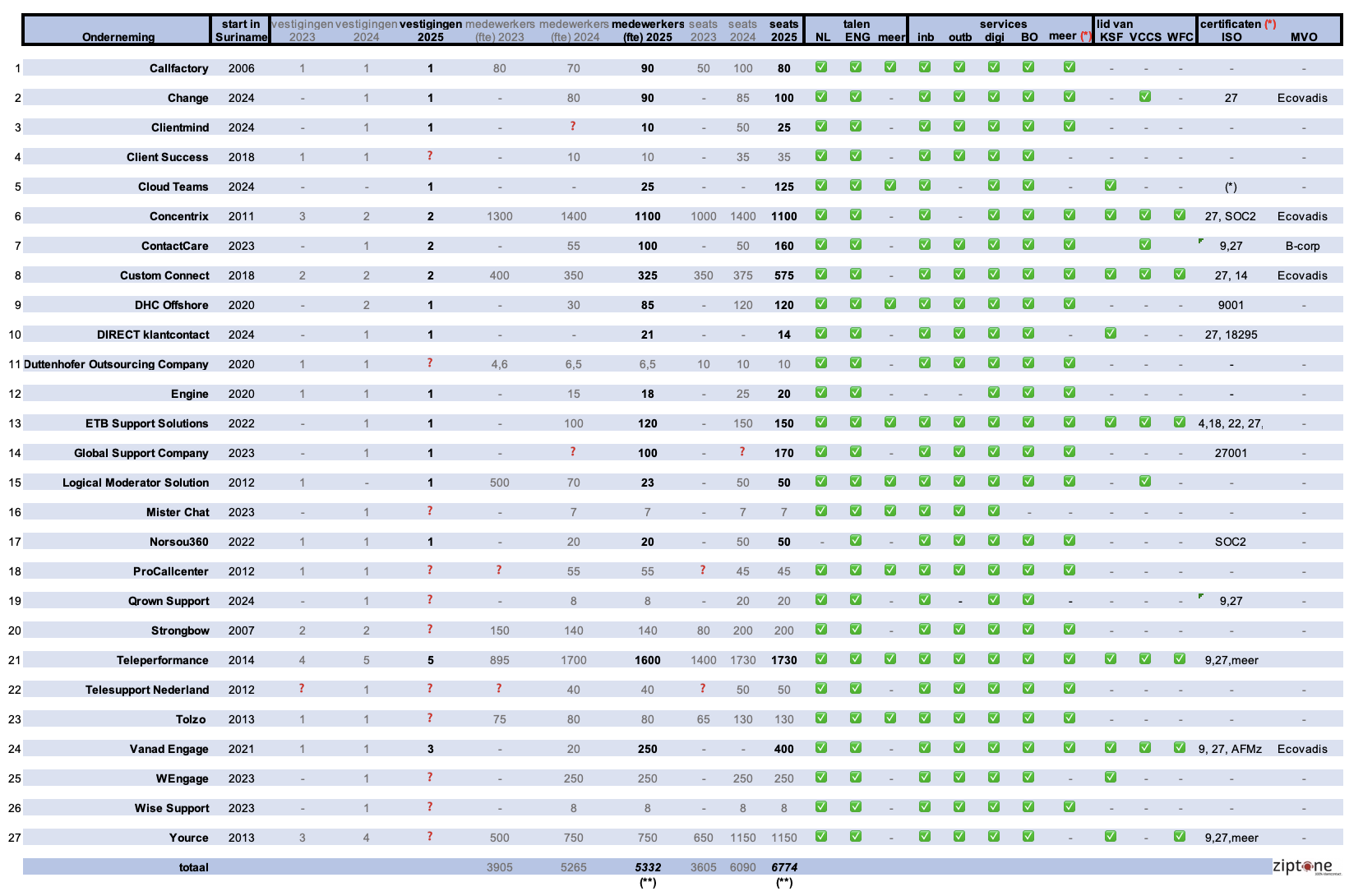Click Yource's green WFC membership checkmark

tap(1180, 837)
